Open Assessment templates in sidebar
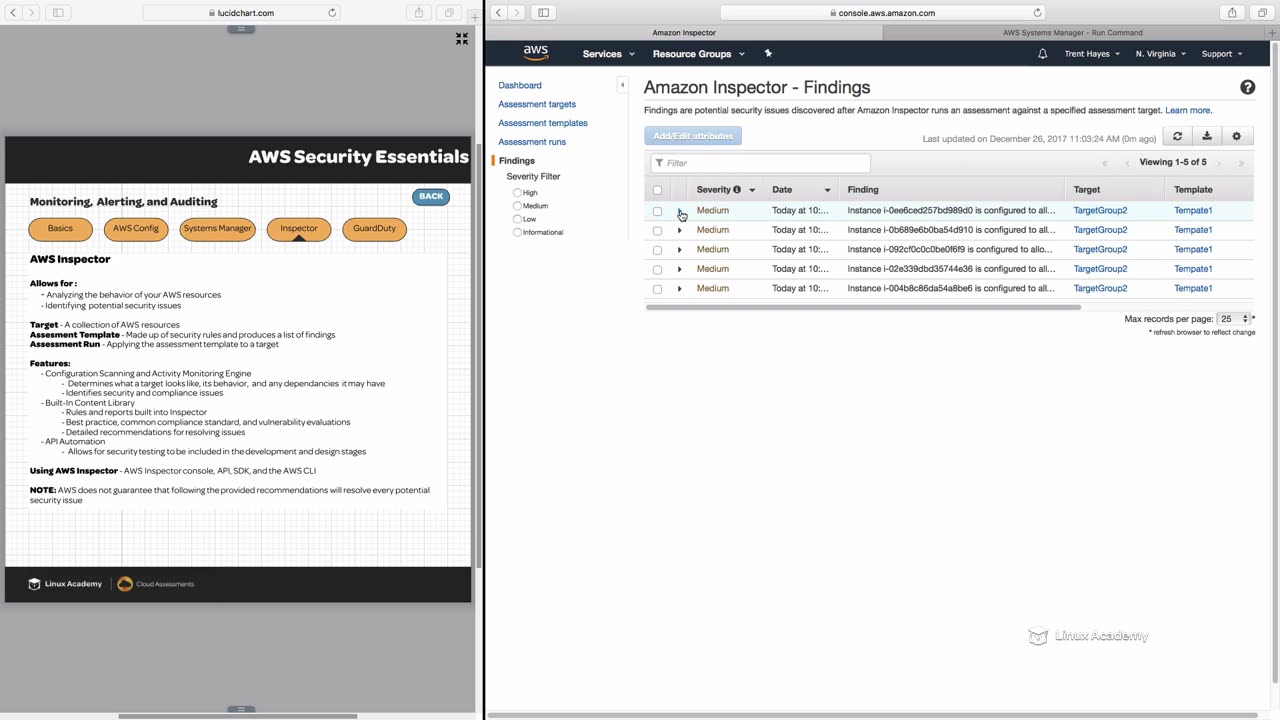This screenshot has width=1280, height=720. tap(543, 123)
